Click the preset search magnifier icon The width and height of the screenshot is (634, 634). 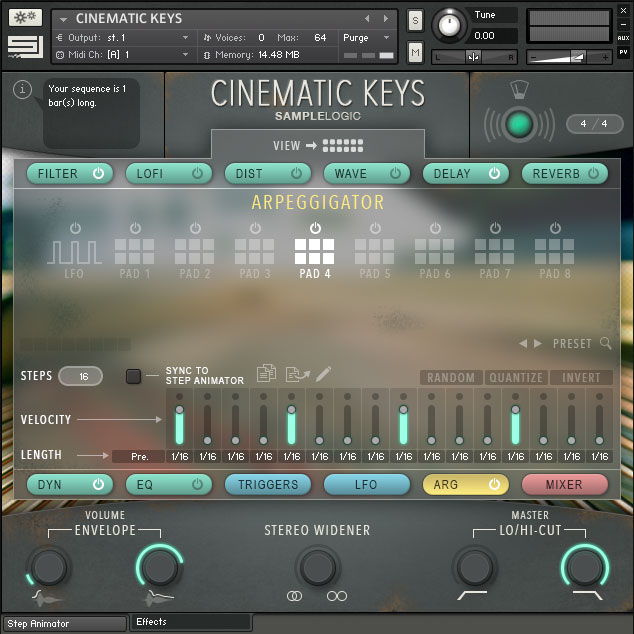tap(606, 344)
